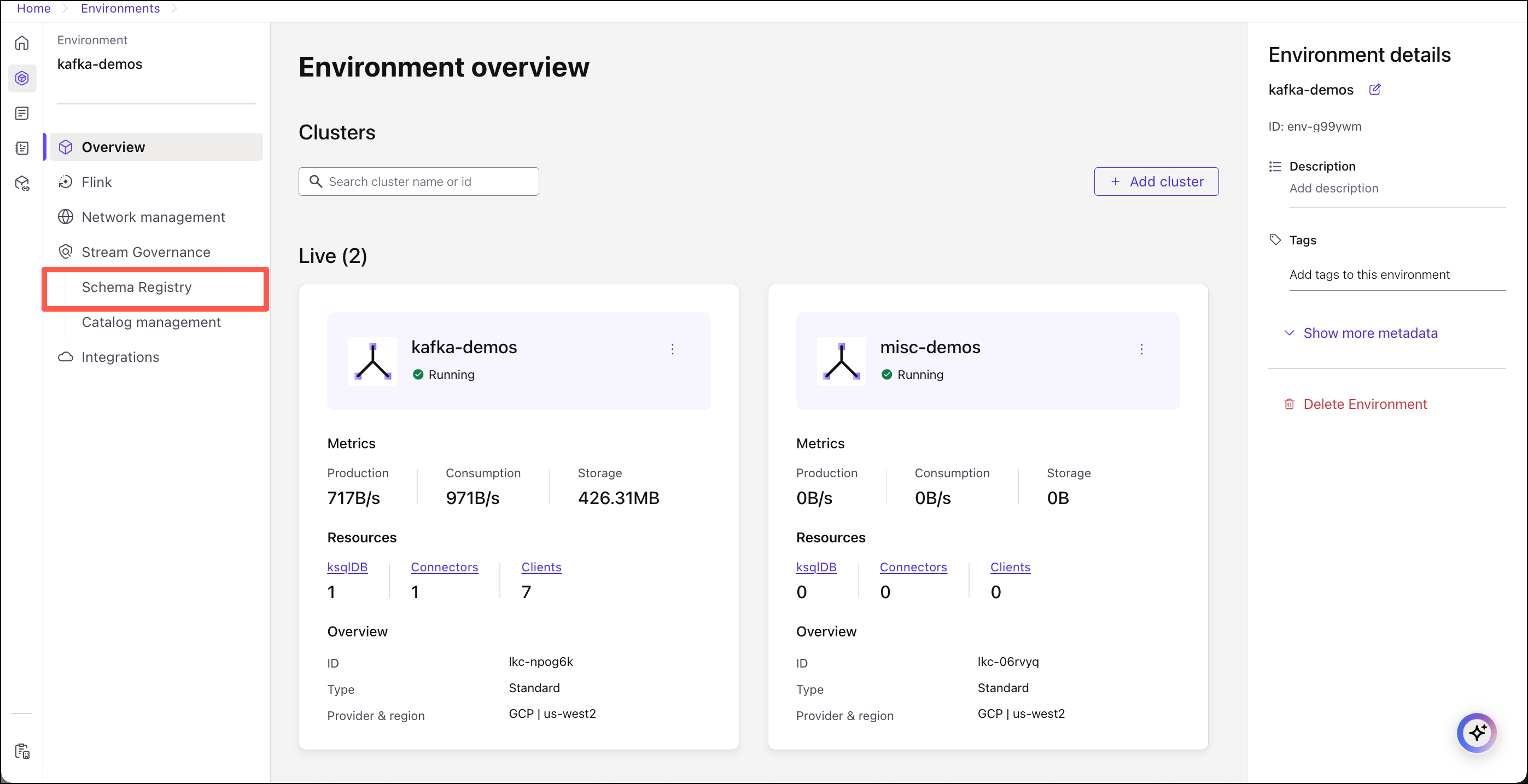Open Flink from the sidebar
Screen dimensions: 1528x784
pos(96,182)
